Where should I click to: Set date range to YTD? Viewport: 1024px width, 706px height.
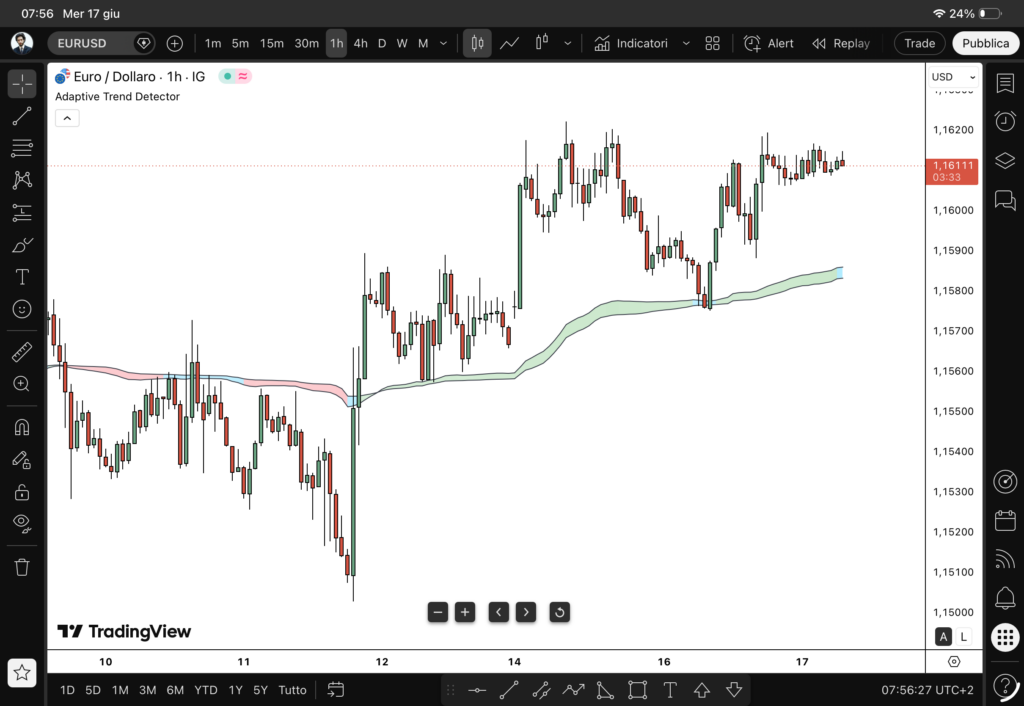tap(206, 690)
